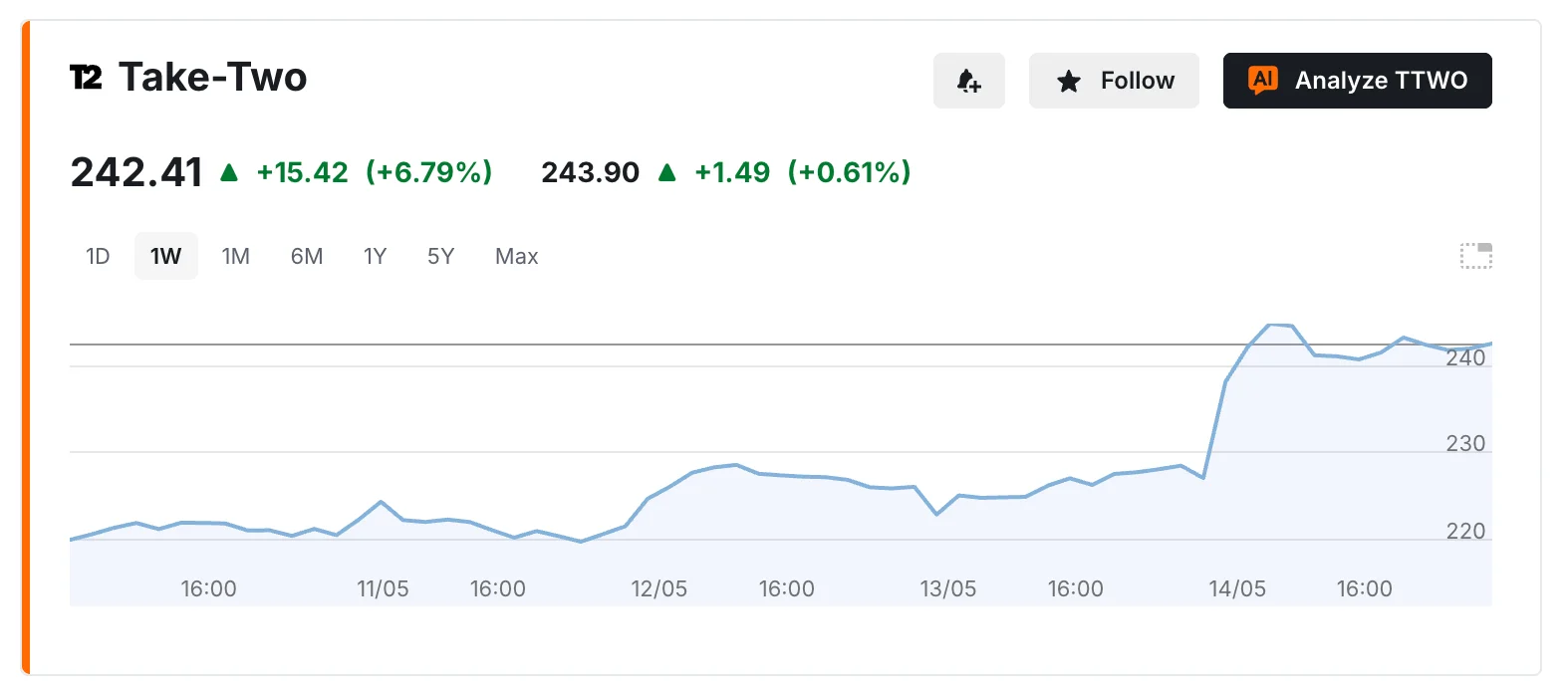Select the 1W time range
This screenshot has height=691, width=1568.
click(166, 256)
